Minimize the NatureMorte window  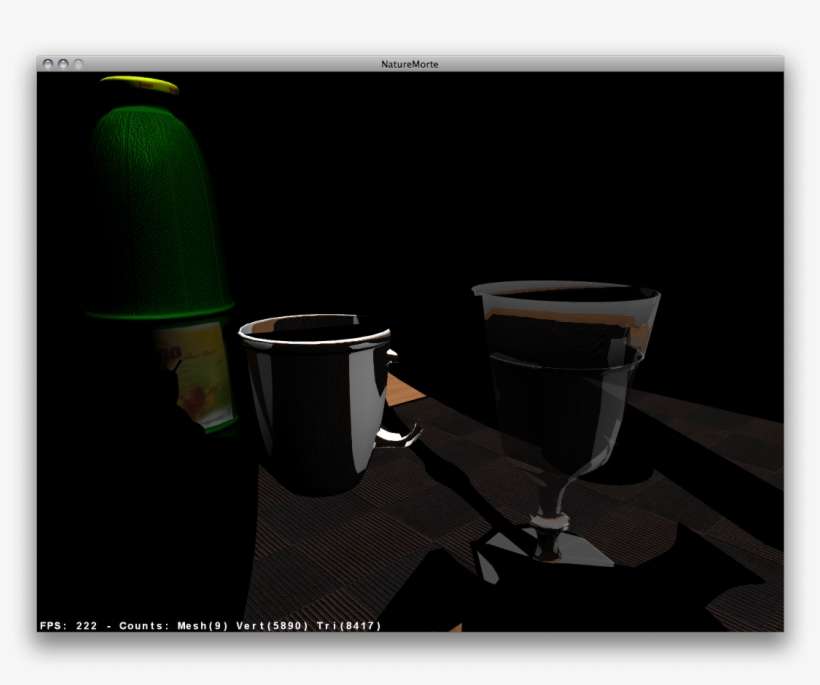click(63, 64)
